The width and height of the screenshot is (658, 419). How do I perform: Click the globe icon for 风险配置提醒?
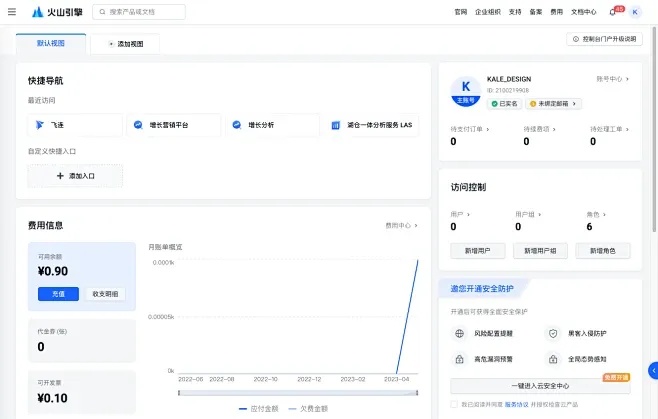pos(460,333)
